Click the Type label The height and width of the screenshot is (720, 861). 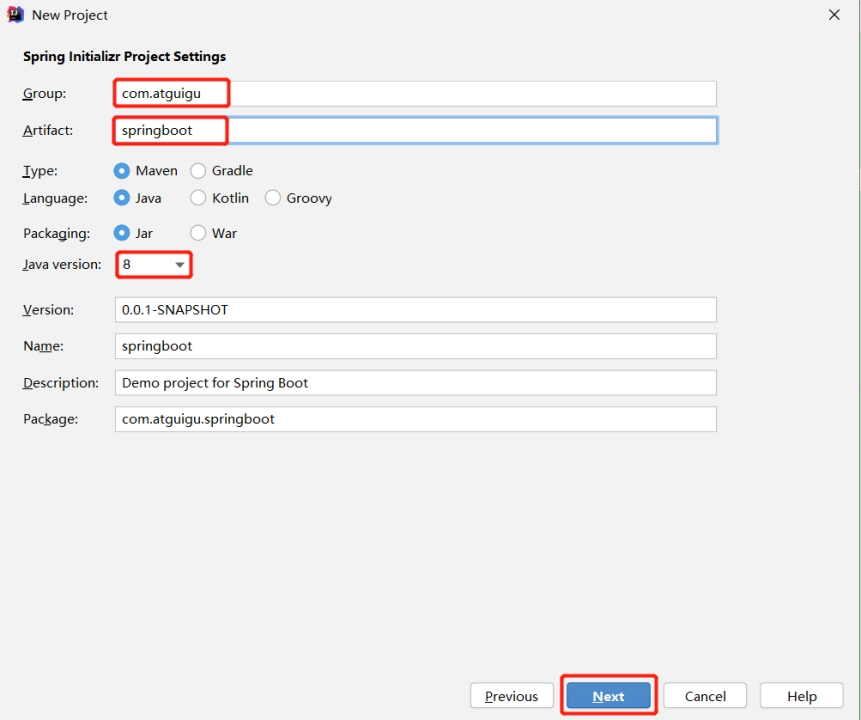click(40, 171)
